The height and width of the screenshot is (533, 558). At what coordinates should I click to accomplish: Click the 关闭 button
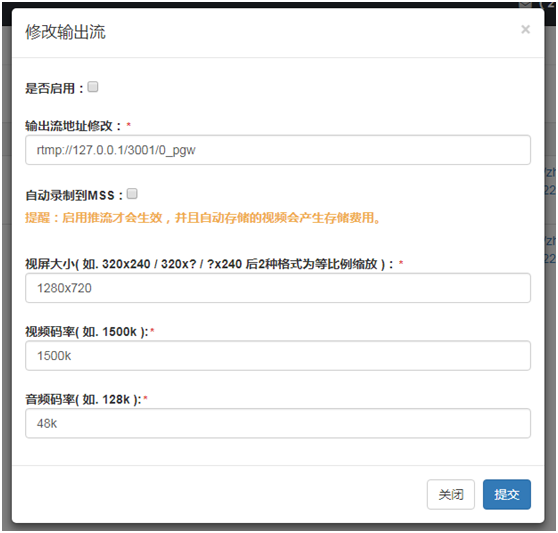(x=451, y=495)
